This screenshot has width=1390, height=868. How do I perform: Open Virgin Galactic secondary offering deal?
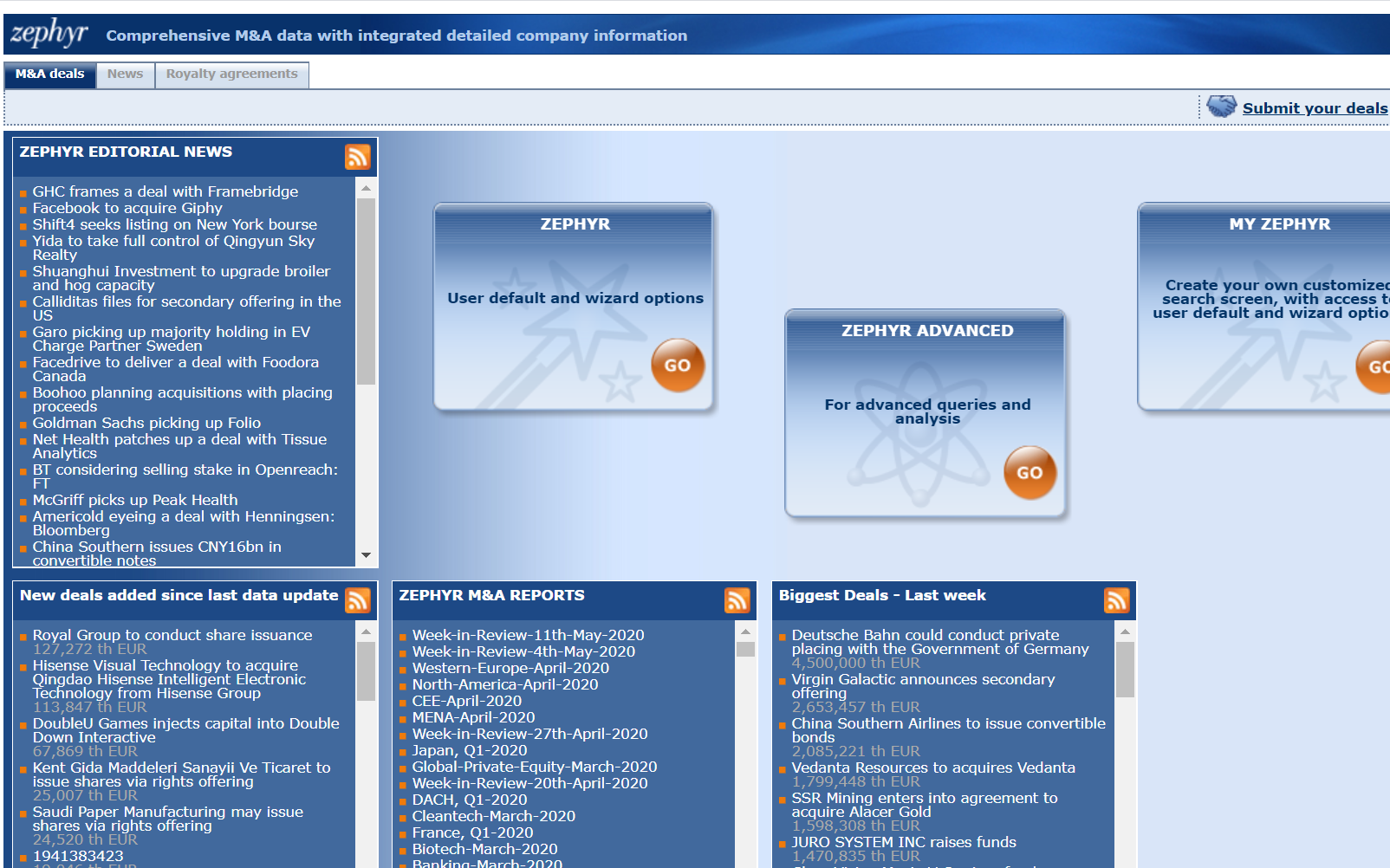tap(924, 686)
